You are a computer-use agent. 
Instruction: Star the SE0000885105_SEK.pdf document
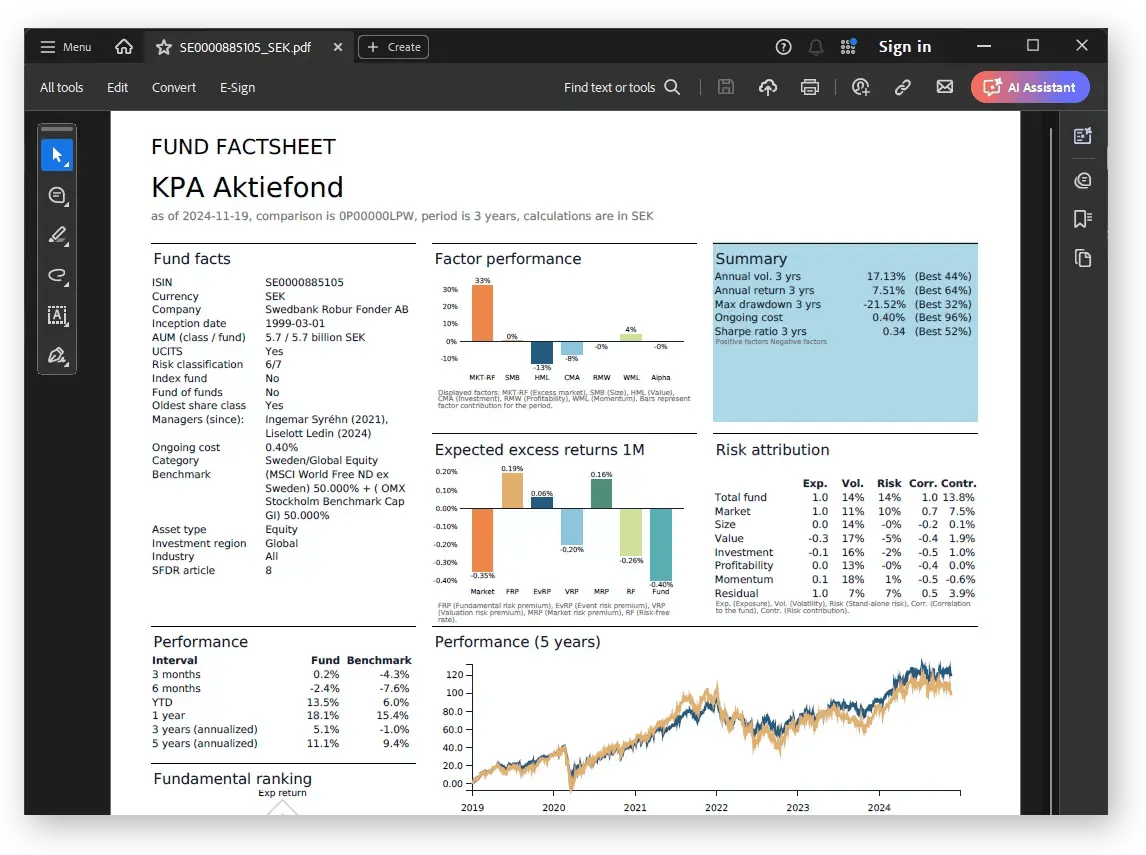click(x=164, y=48)
